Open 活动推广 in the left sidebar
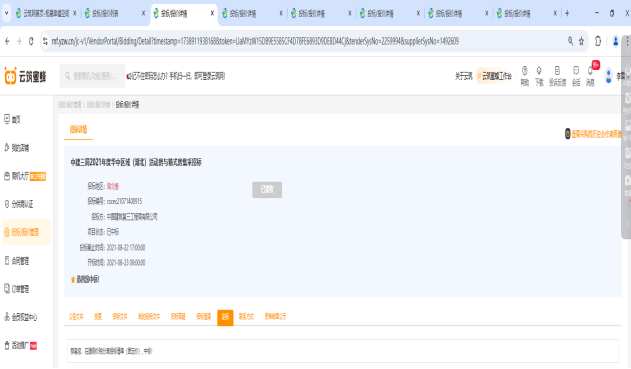This screenshot has height=369, width=631. point(21,345)
